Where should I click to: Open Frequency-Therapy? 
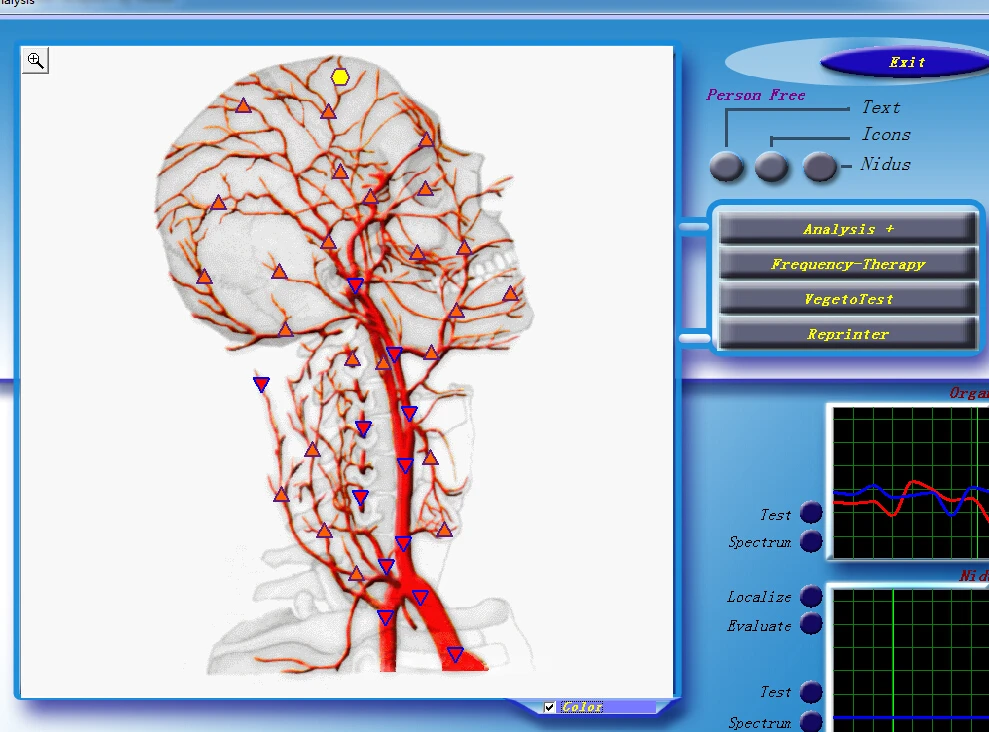(848, 264)
